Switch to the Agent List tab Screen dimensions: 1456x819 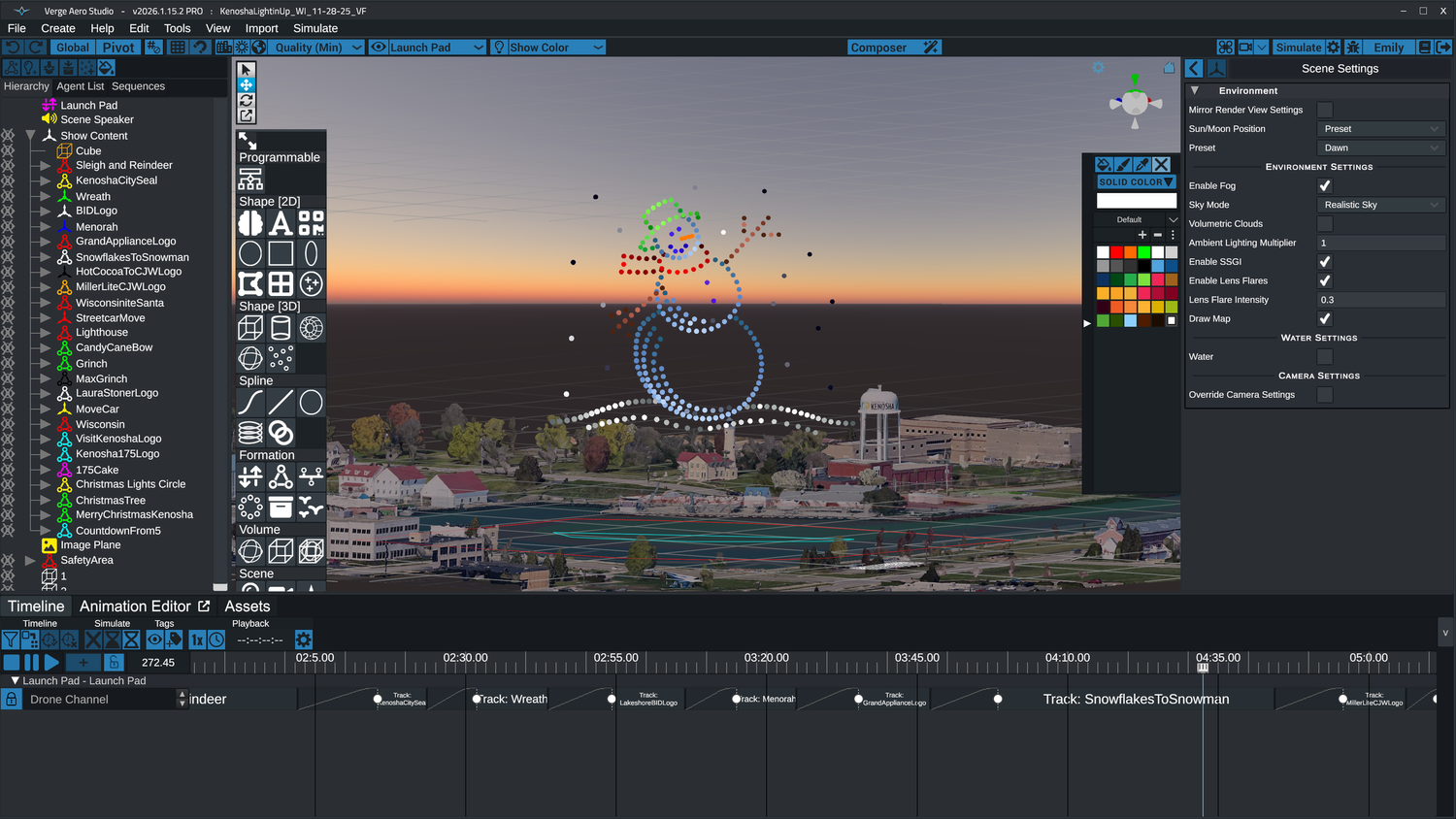coord(81,86)
